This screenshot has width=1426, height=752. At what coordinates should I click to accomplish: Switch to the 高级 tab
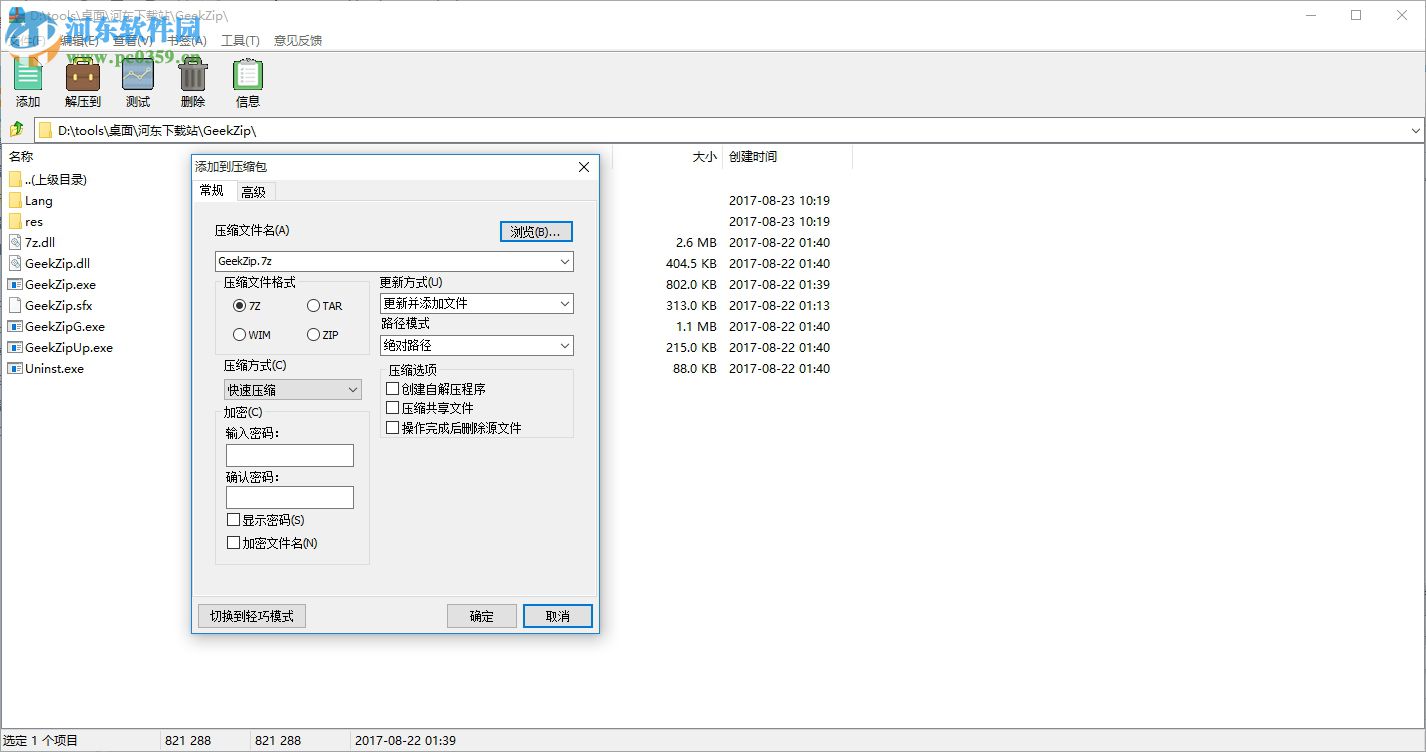tap(254, 191)
